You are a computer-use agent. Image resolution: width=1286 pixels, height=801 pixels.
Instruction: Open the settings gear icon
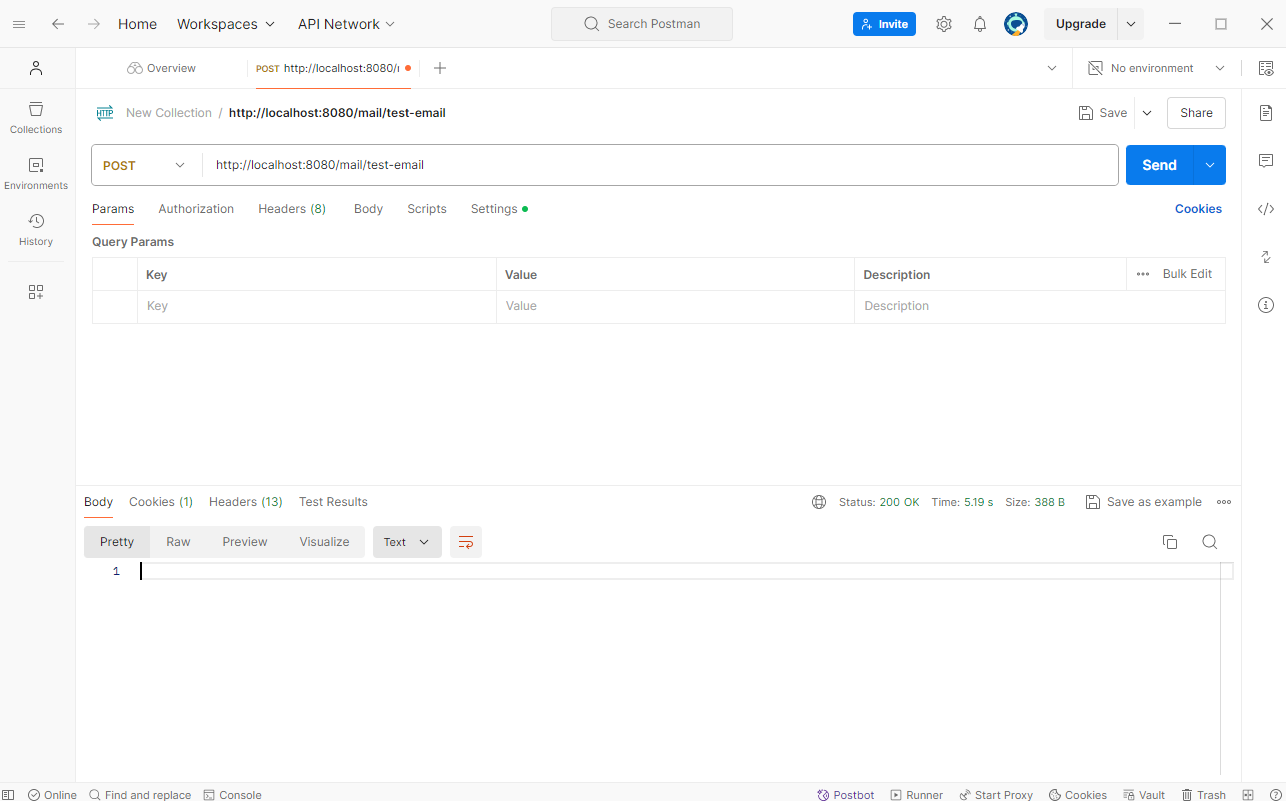coord(944,24)
